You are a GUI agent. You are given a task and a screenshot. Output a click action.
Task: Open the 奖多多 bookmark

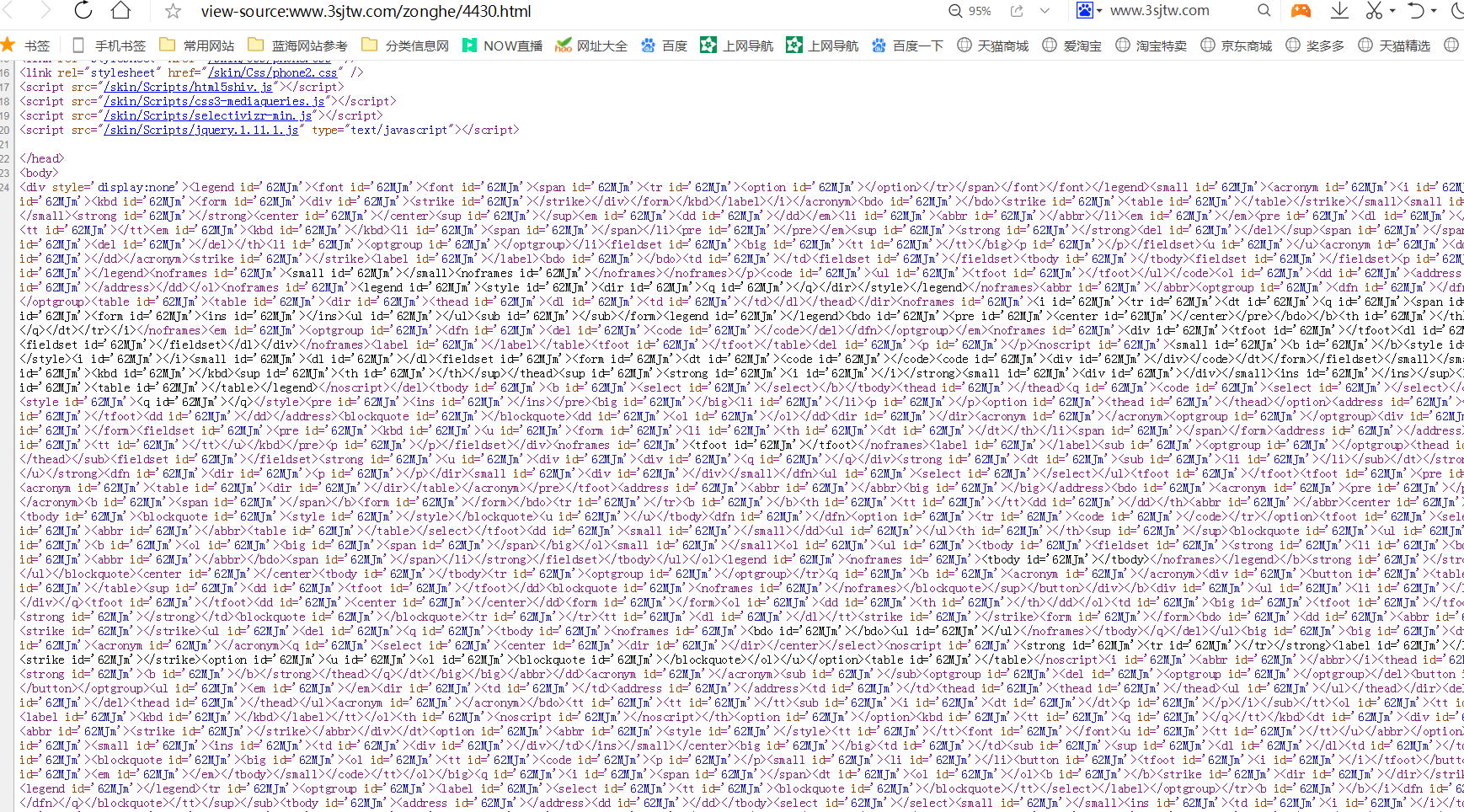click(x=1315, y=45)
